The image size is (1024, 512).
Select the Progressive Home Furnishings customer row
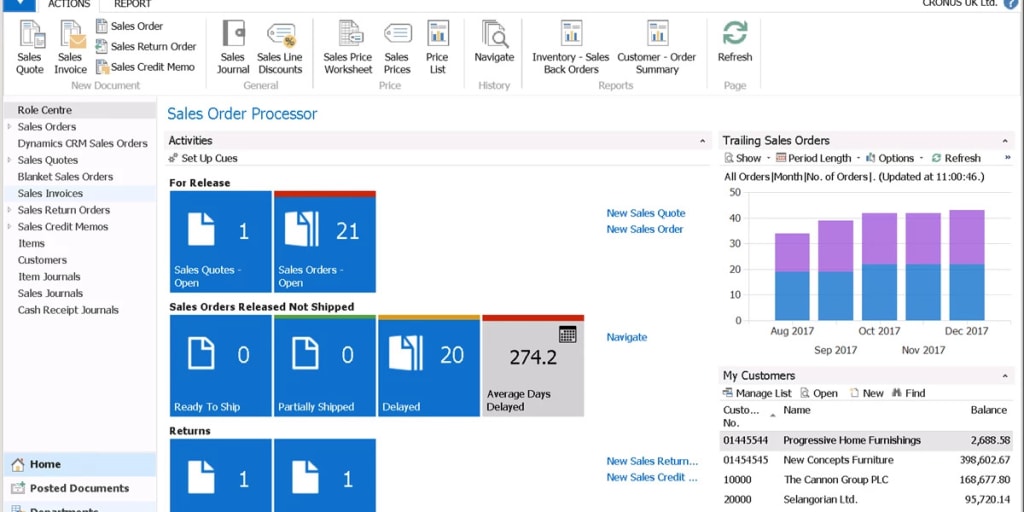[x=867, y=440]
